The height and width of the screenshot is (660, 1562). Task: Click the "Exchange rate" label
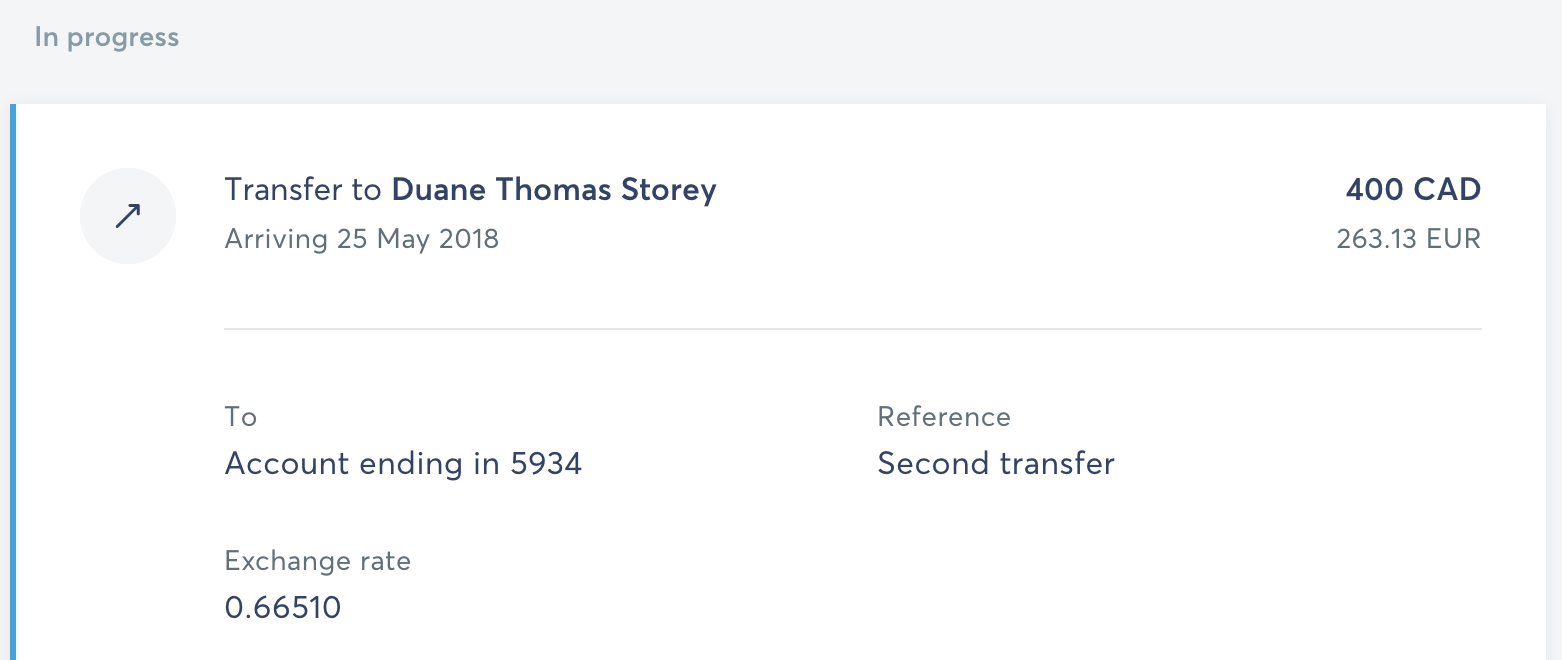click(318, 561)
